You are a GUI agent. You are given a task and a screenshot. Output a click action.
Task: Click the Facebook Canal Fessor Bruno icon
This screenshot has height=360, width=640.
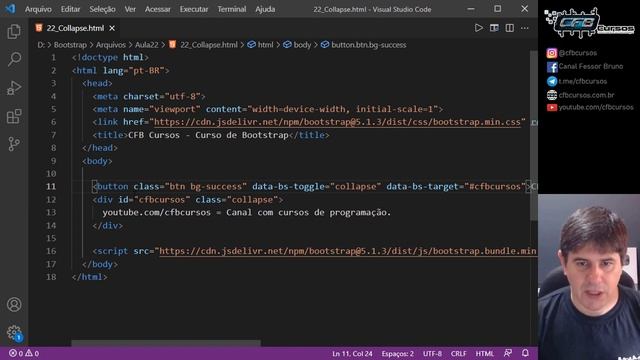coord(552,67)
